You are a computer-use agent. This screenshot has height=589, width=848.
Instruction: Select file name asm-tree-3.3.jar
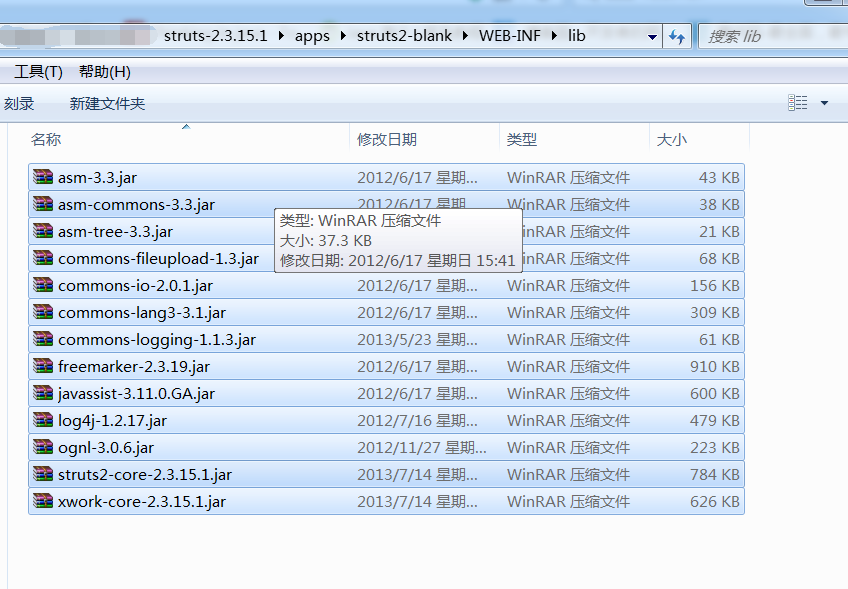pyautogui.click(x=115, y=231)
